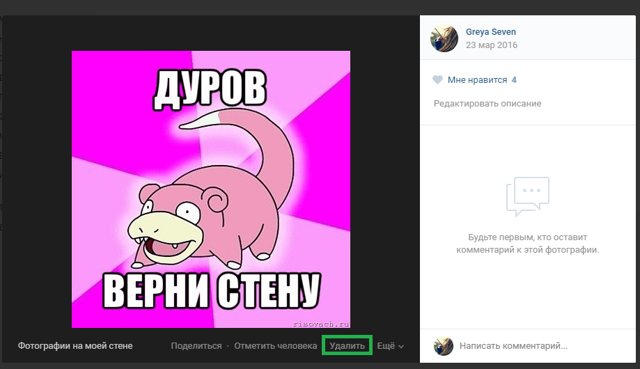Click Удалить to delete photo
This screenshot has height=369, width=640.
[347, 346]
